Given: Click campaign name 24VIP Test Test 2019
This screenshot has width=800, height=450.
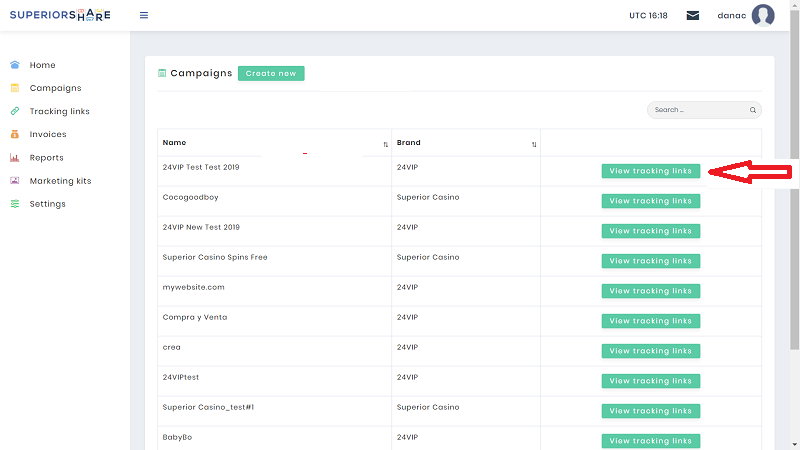Looking at the screenshot, I should click(x=201, y=167).
